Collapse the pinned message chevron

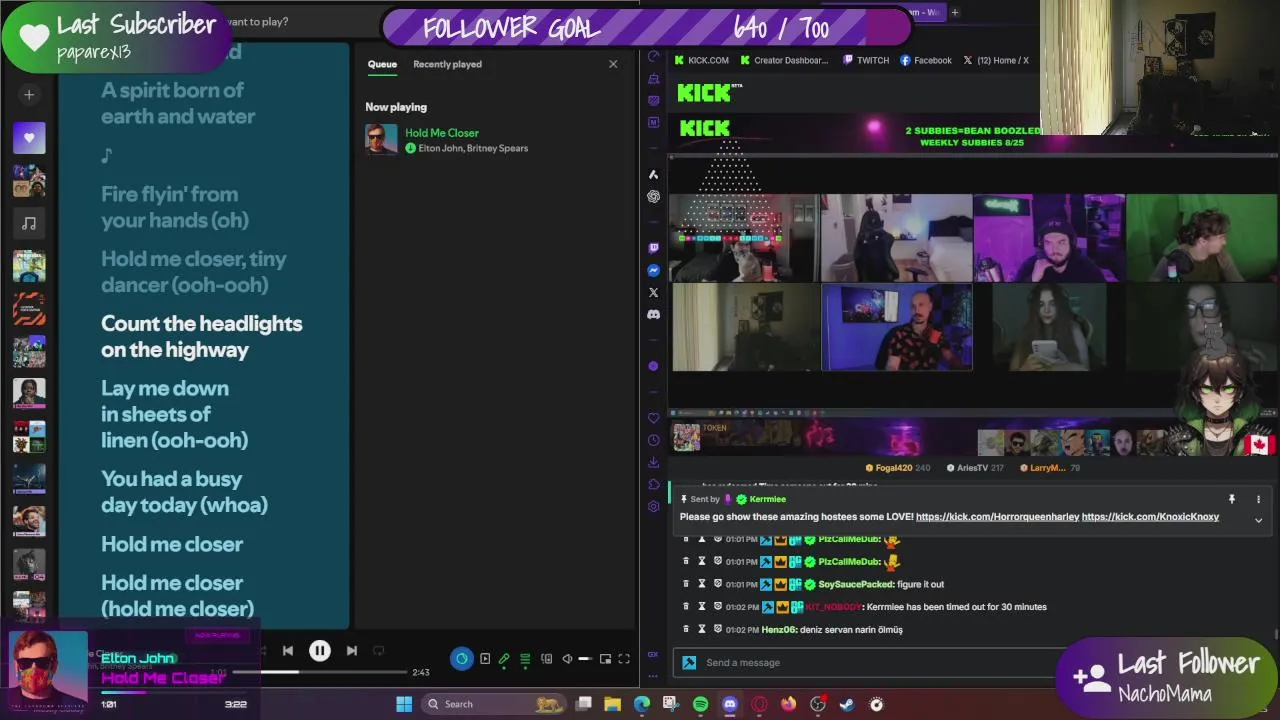pos(1258,520)
